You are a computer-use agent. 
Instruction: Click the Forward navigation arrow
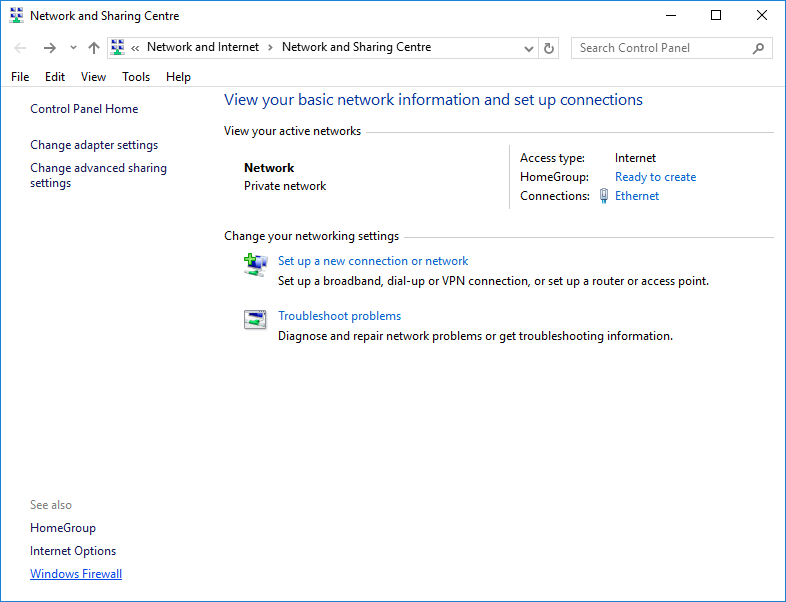[x=49, y=48]
